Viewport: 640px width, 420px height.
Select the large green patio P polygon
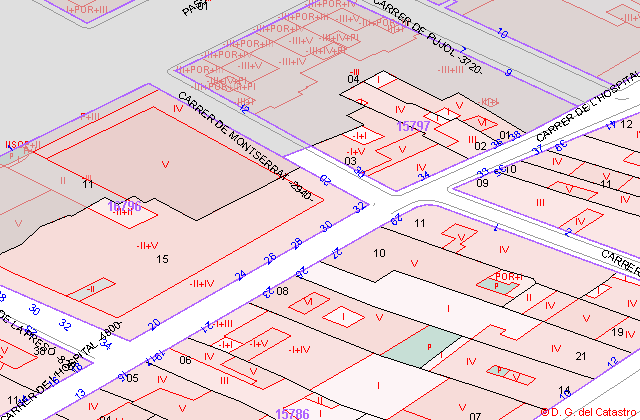(424, 347)
